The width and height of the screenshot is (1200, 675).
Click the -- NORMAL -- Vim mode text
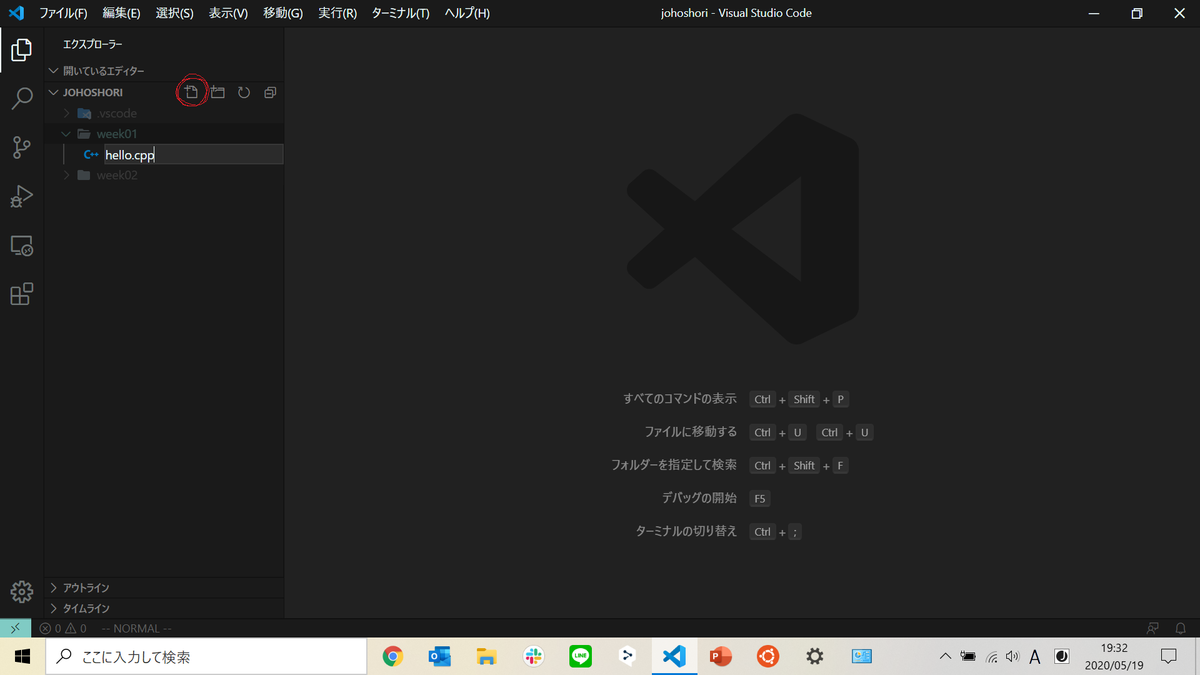point(137,628)
